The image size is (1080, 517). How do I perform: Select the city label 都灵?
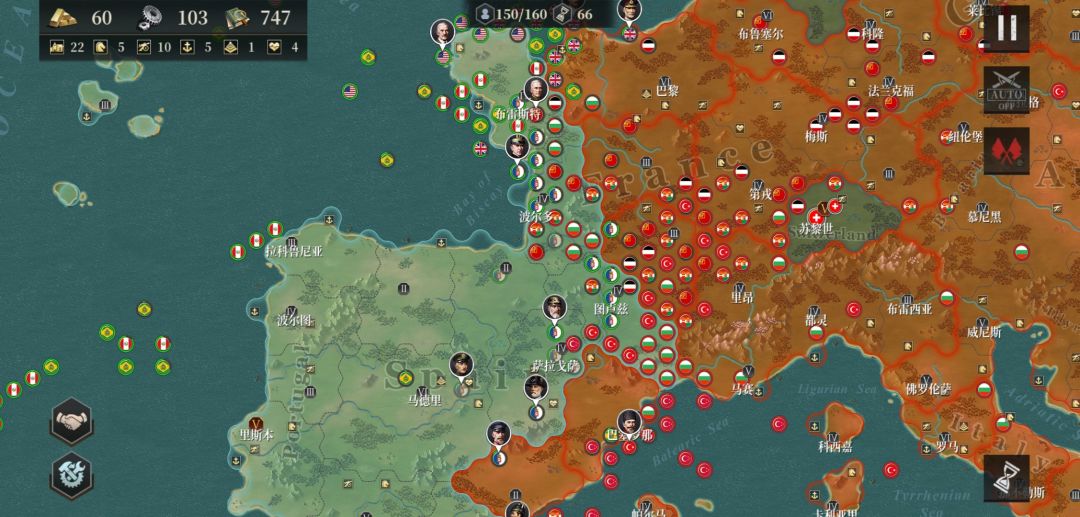tap(816, 320)
